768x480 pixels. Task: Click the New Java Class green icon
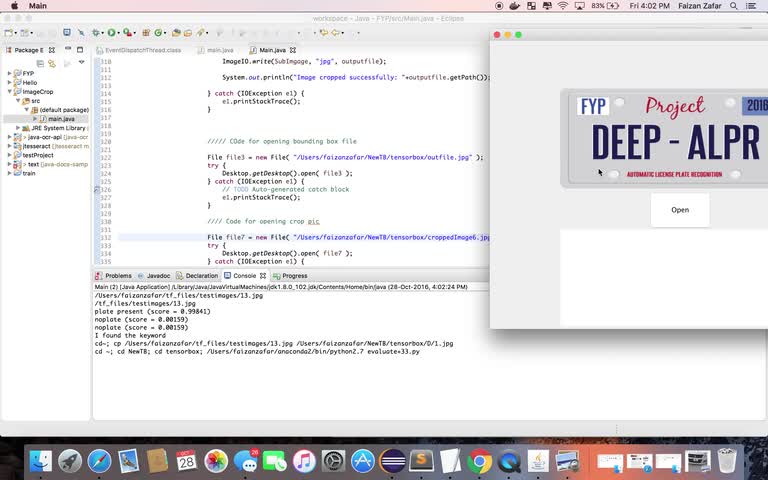click(158, 33)
